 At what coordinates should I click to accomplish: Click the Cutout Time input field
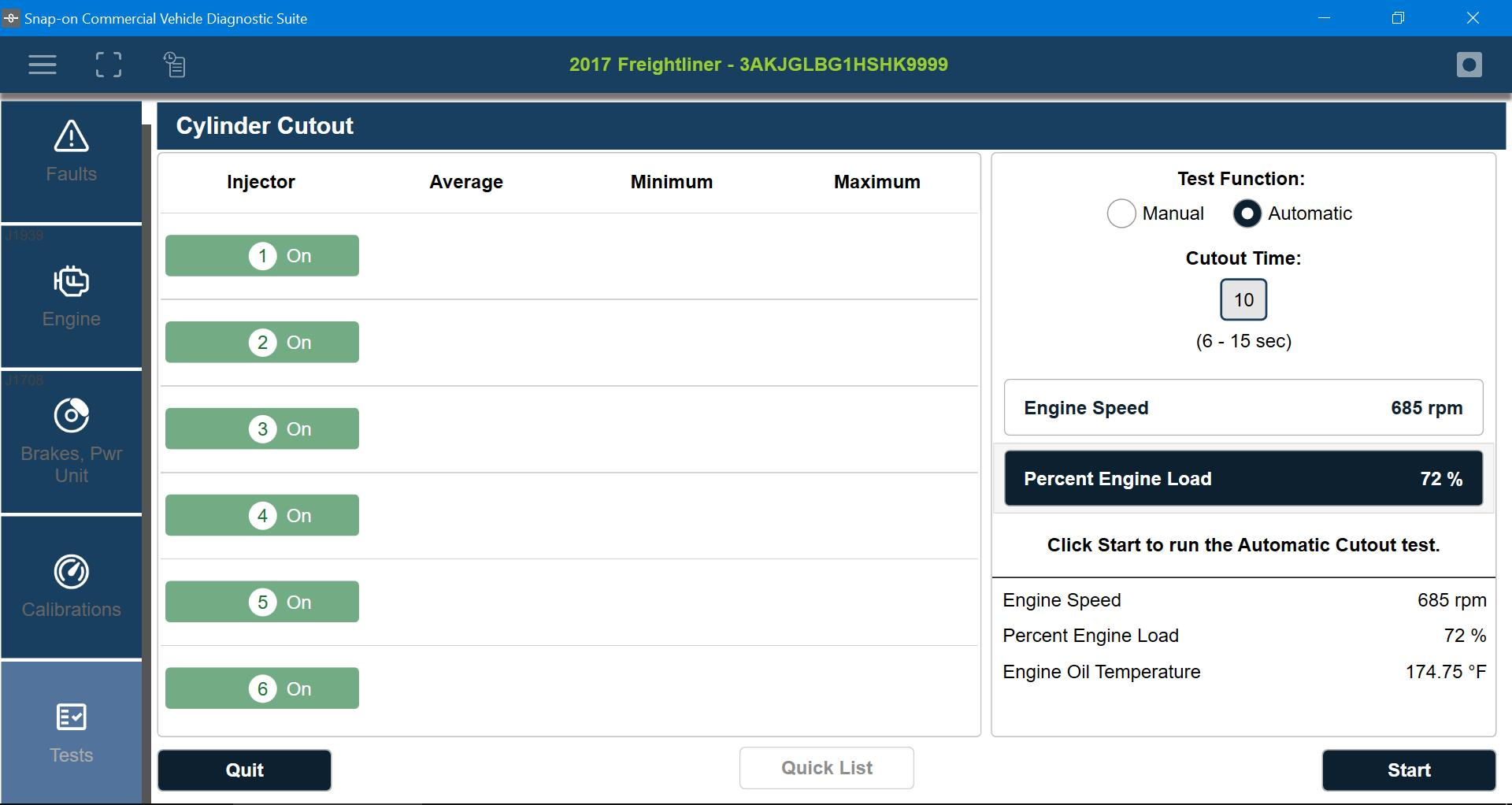[1243, 300]
